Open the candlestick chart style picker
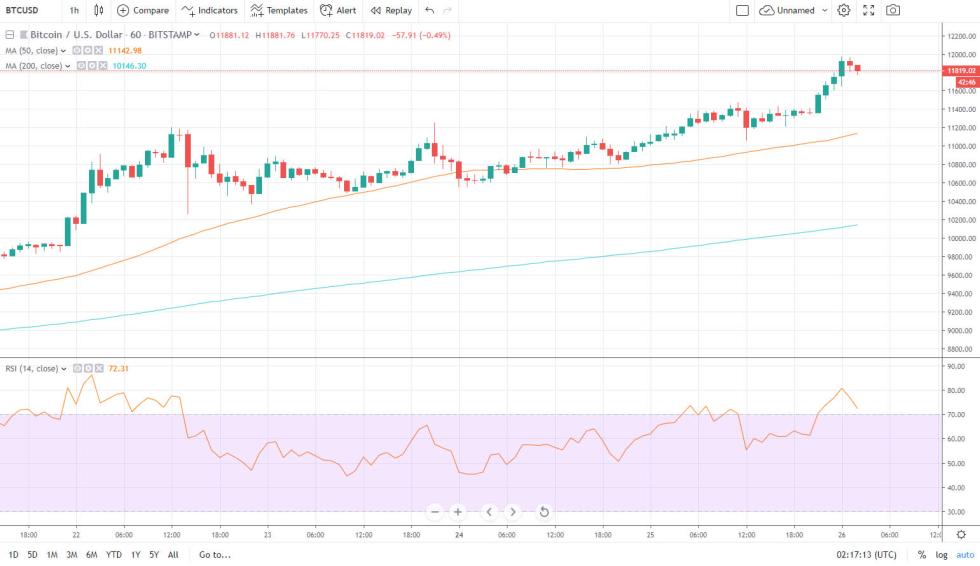 pyautogui.click(x=98, y=10)
